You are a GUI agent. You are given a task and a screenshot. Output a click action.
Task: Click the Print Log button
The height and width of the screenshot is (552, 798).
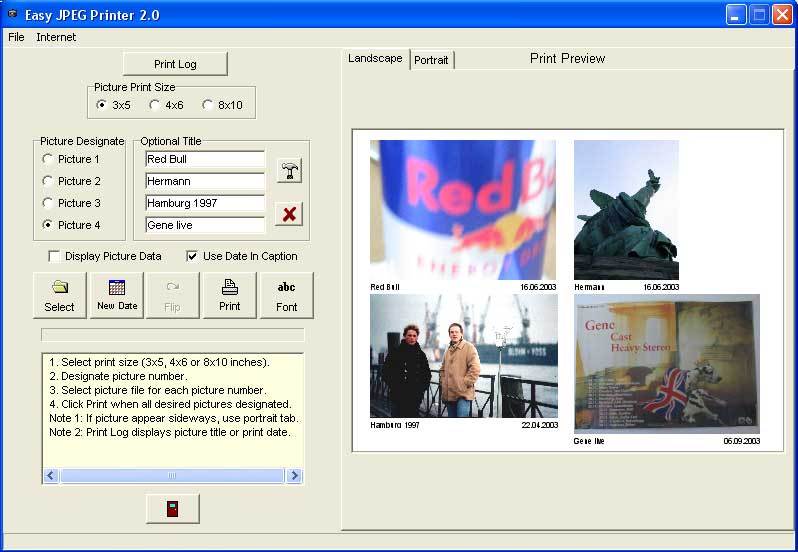click(x=175, y=64)
